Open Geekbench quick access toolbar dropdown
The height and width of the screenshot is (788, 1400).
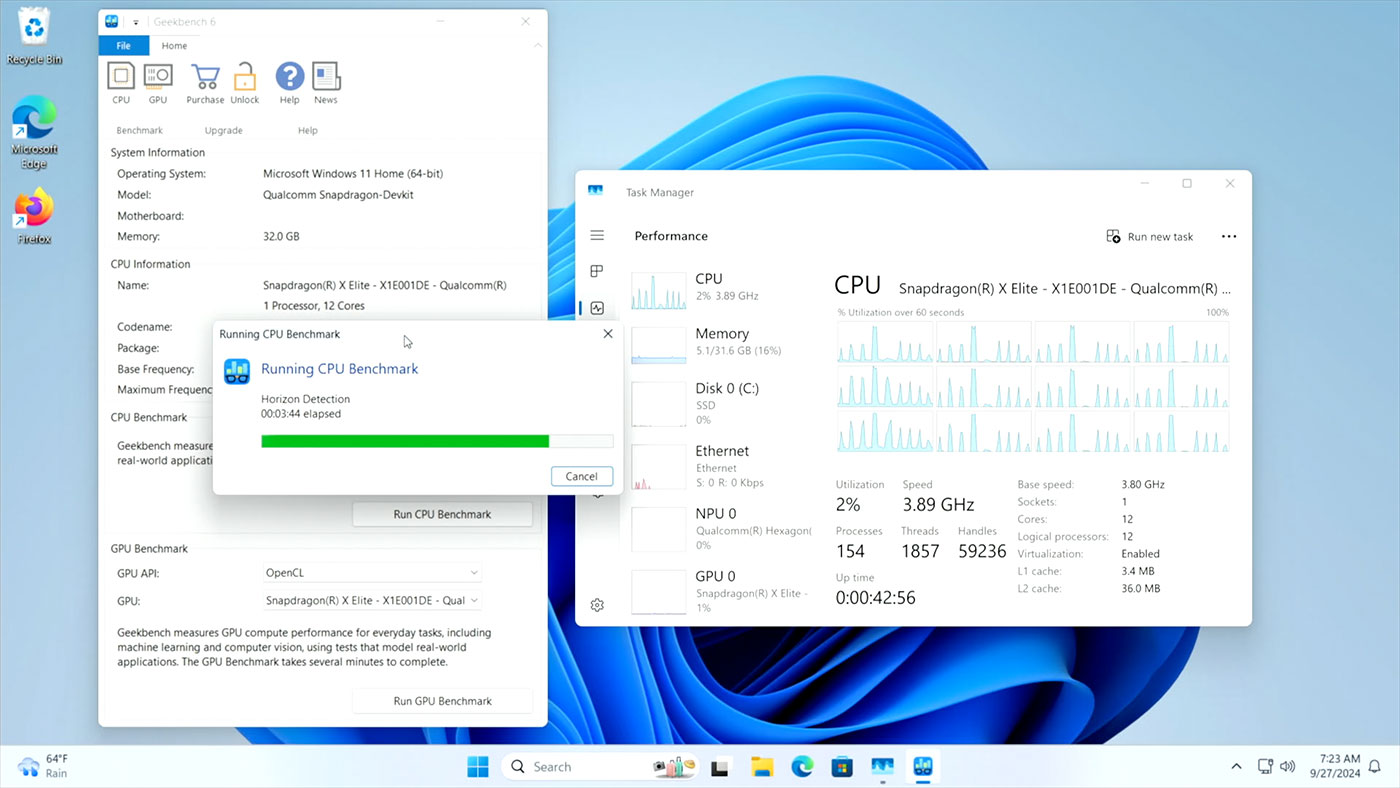click(x=136, y=22)
